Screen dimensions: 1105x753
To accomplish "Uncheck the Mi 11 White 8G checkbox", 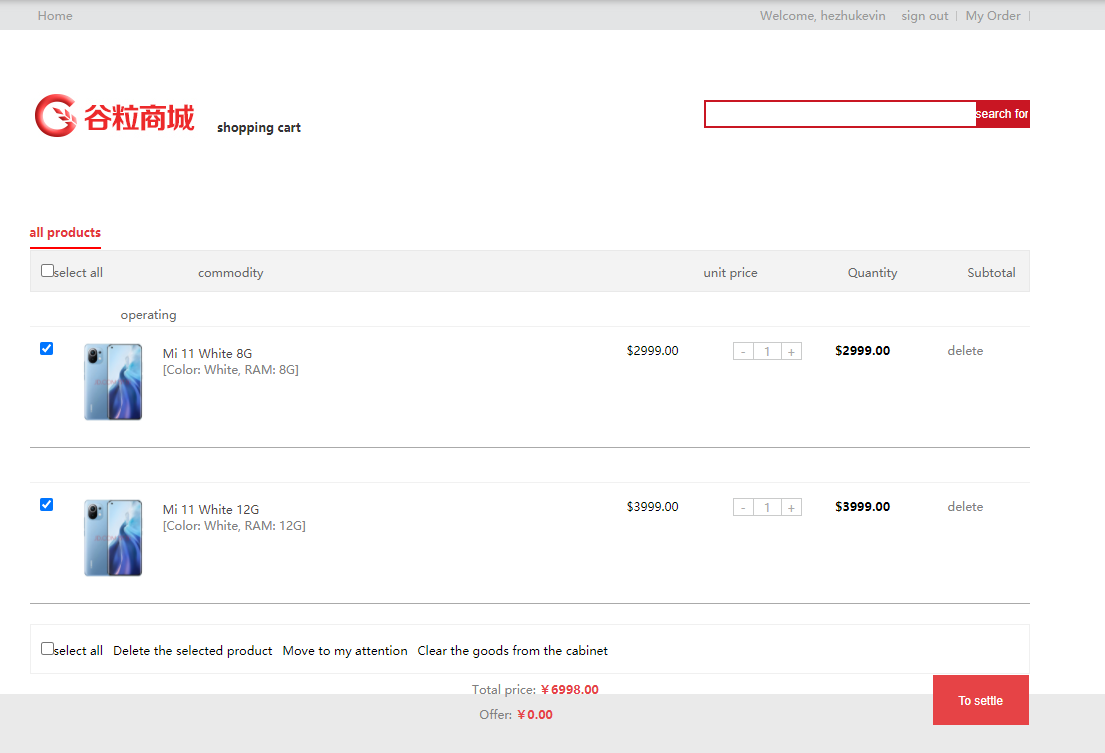I will (47, 349).
